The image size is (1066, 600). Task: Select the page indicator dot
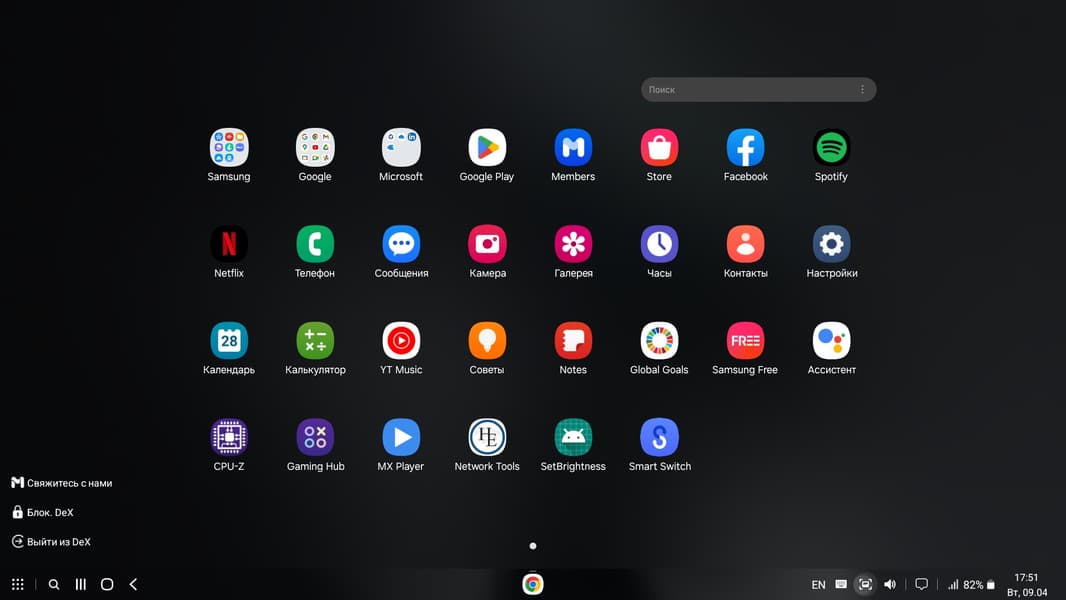533,546
